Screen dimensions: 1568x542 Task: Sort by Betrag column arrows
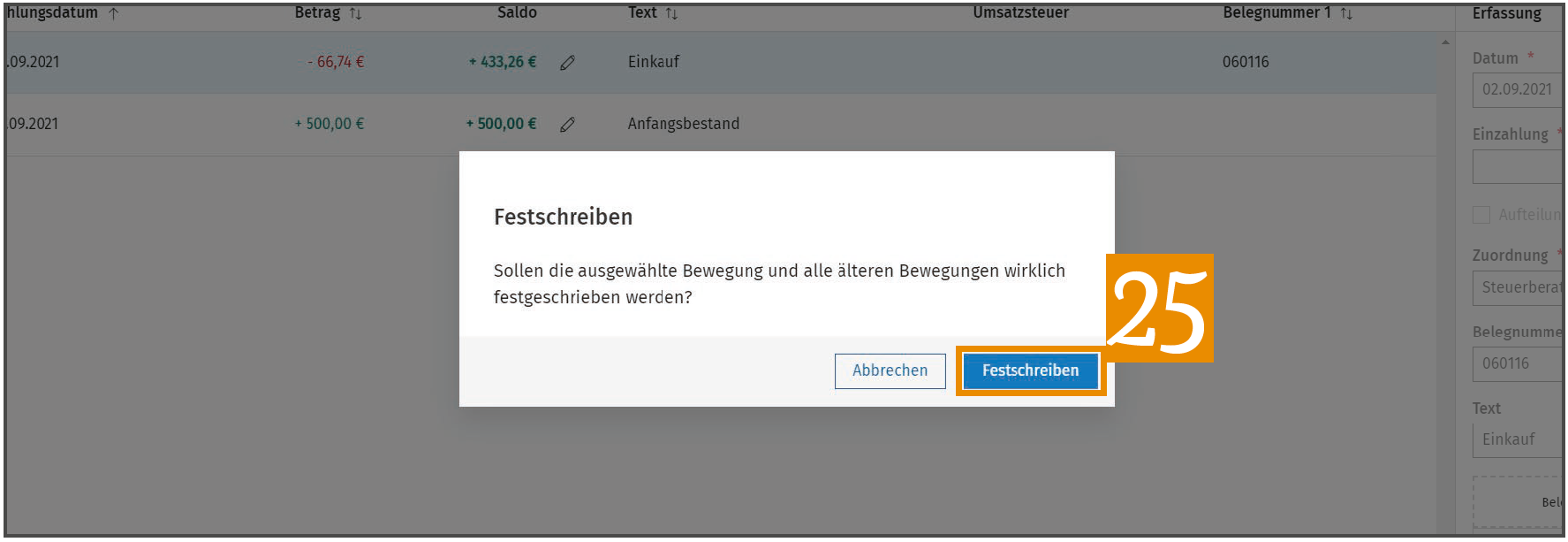[x=355, y=13]
